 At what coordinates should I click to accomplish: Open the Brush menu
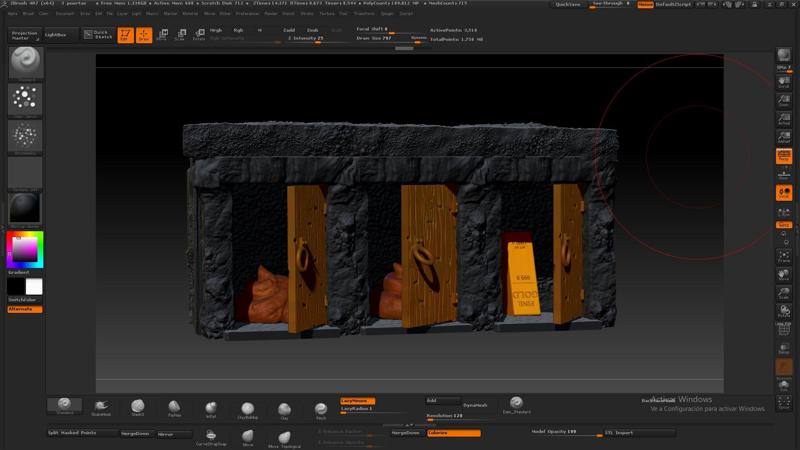[x=27, y=14]
